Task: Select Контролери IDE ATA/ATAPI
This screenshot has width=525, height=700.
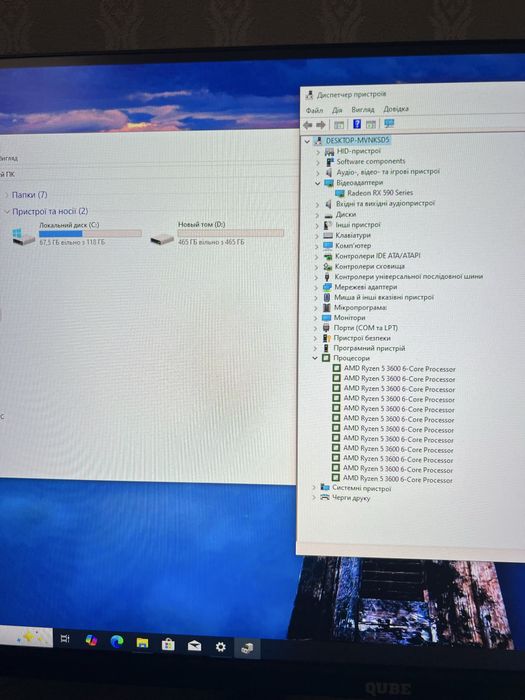Action: (x=378, y=256)
